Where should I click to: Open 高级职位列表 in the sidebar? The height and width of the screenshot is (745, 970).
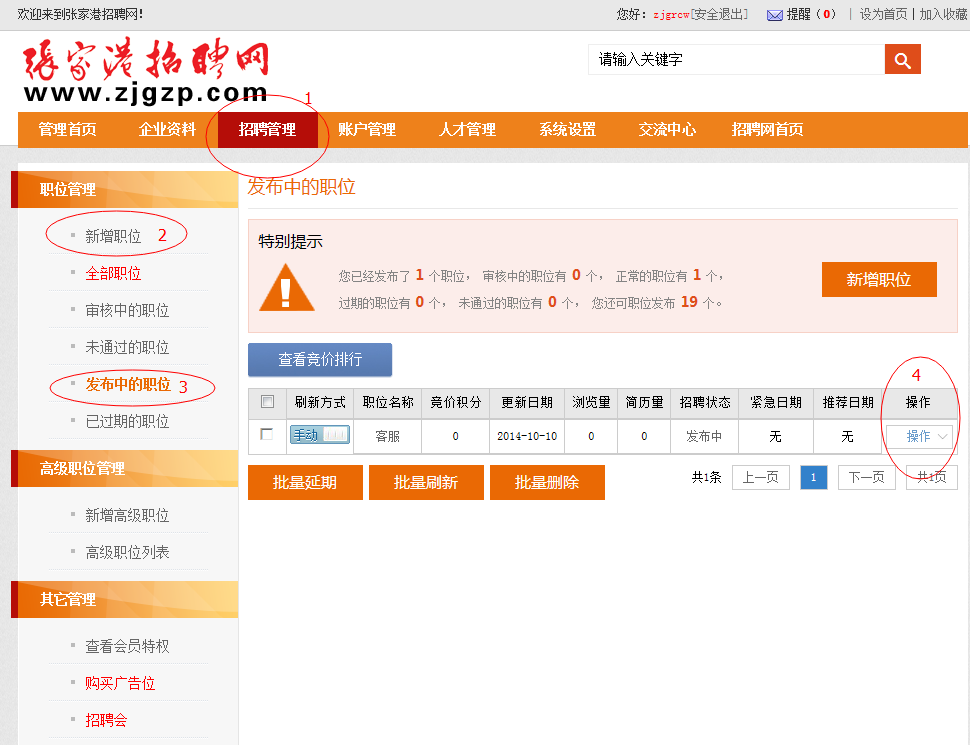coord(127,553)
